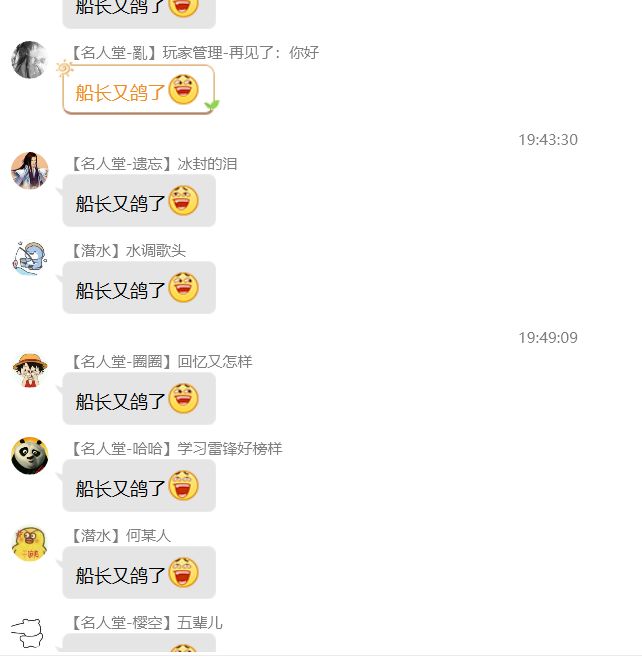The image size is (642, 665).
Task: Open 何某人's yellow duck avatar
Action: (x=29, y=544)
